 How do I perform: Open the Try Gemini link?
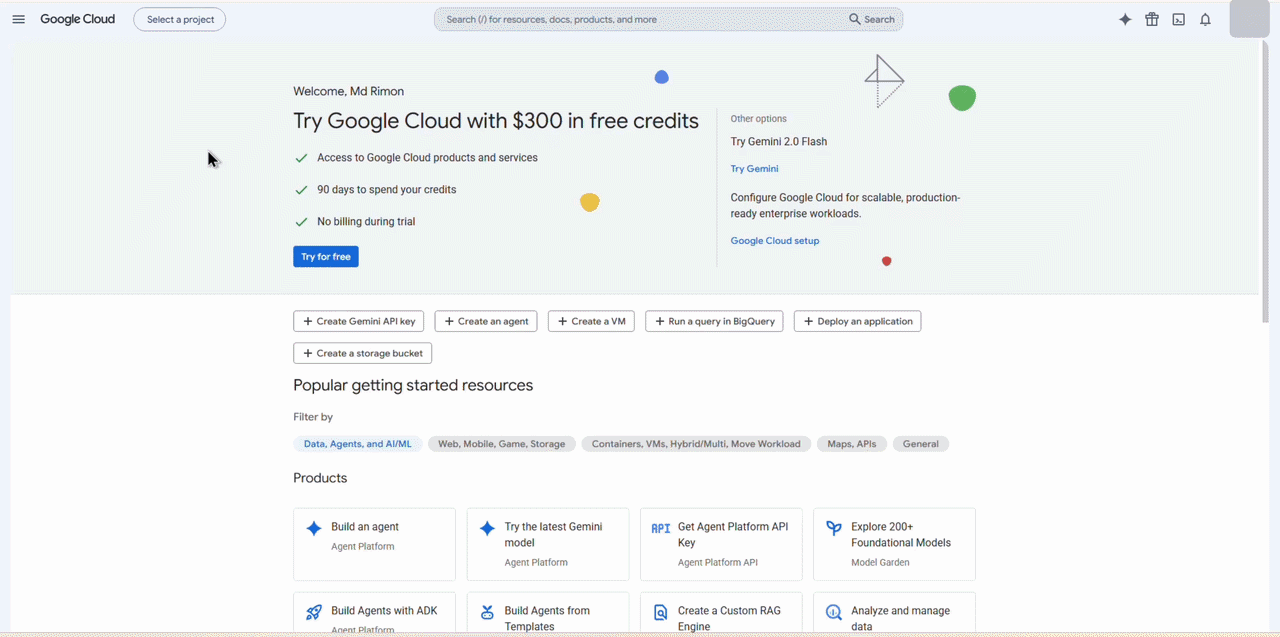[754, 169]
